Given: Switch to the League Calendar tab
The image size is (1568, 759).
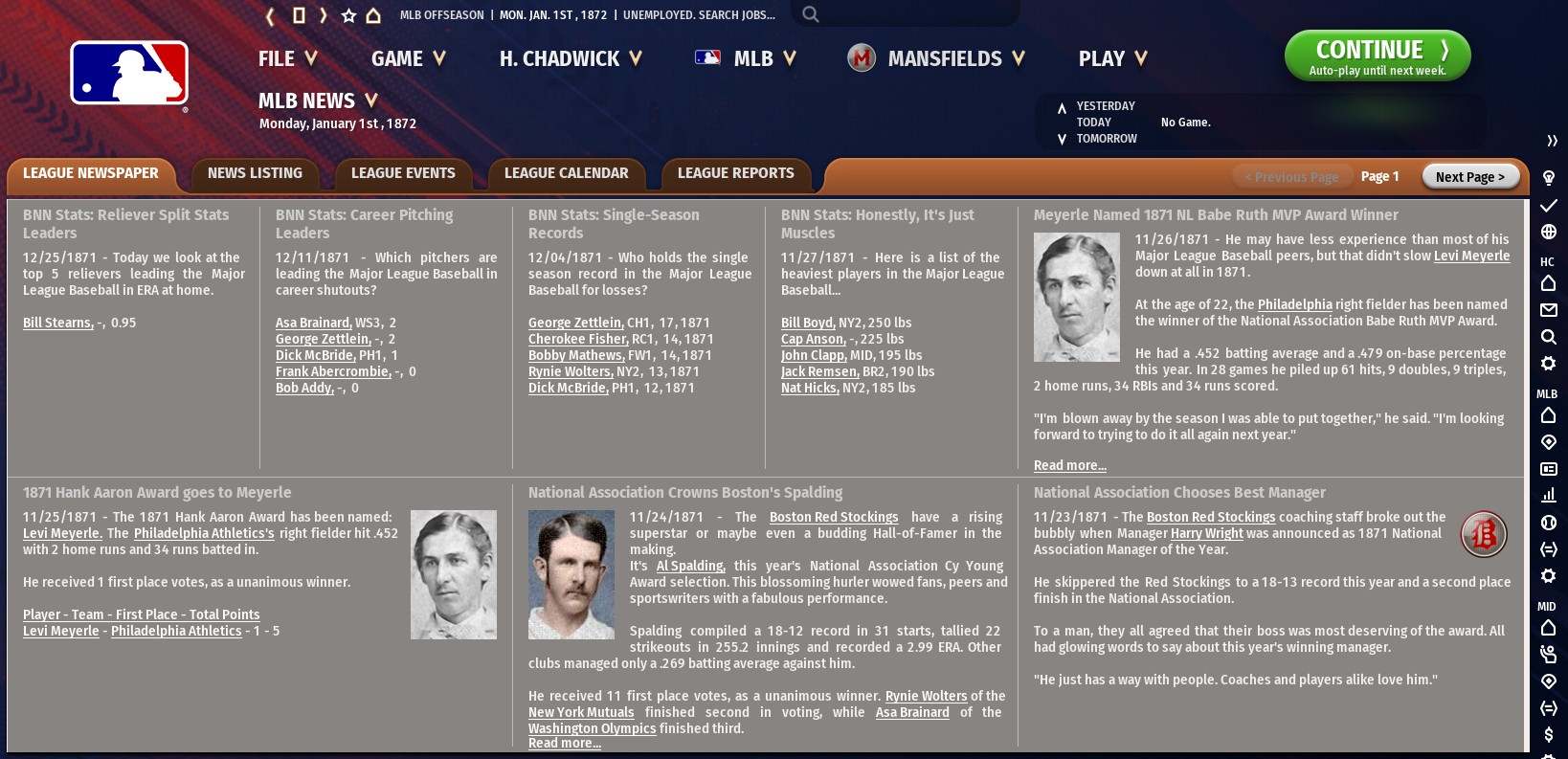Looking at the screenshot, I should [566, 173].
